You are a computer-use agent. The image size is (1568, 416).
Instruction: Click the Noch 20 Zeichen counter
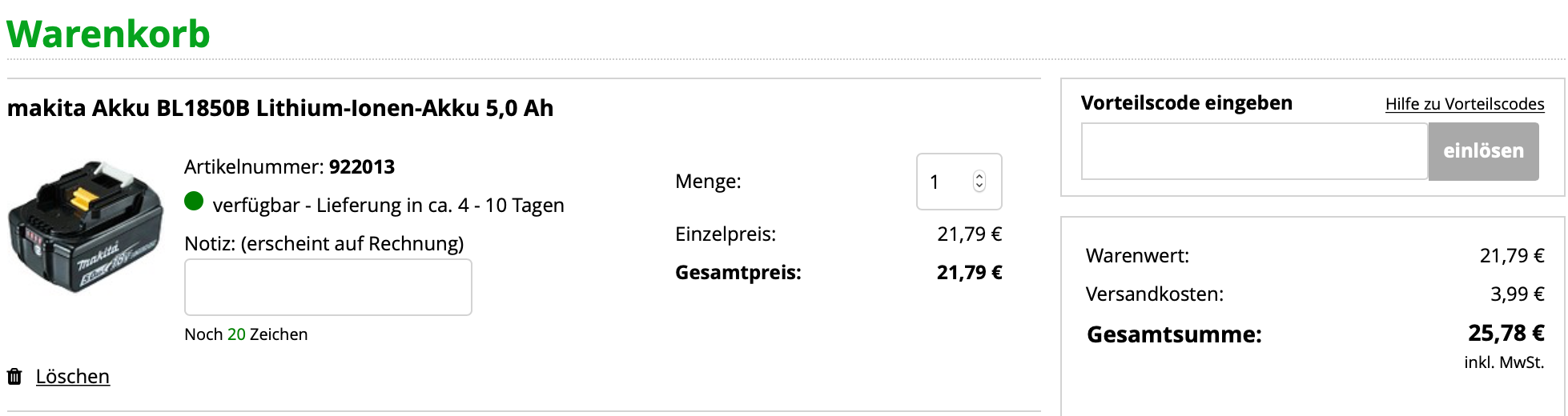coord(246,334)
